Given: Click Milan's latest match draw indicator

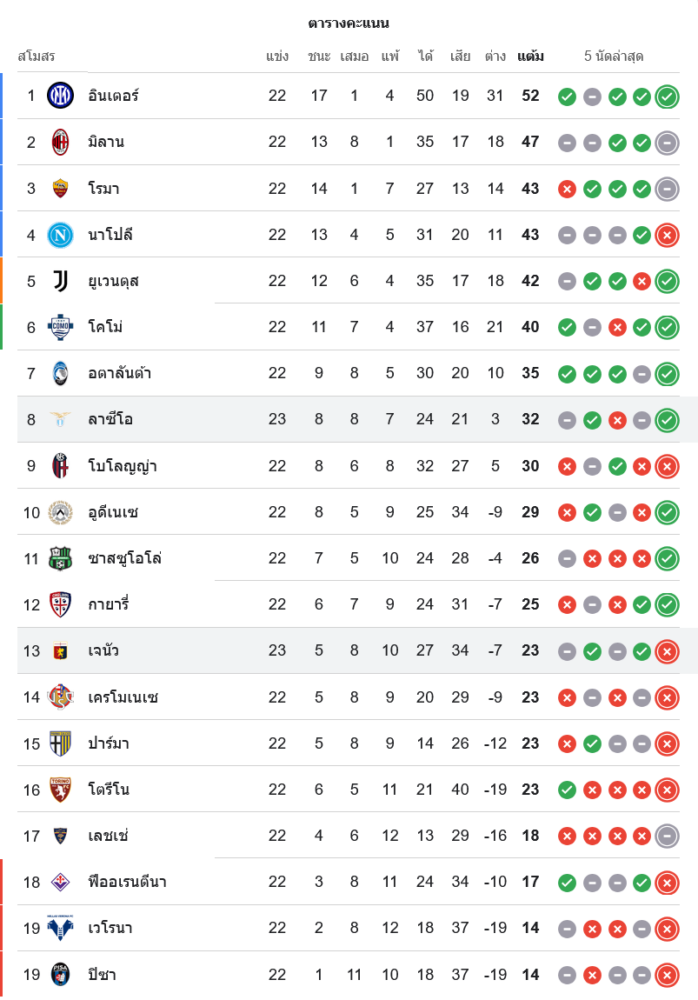Looking at the screenshot, I should 667,143.
